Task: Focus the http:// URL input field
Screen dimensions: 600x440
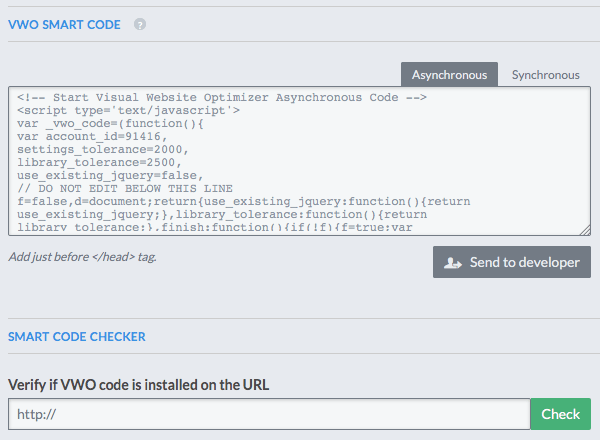Action: tap(268, 414)
